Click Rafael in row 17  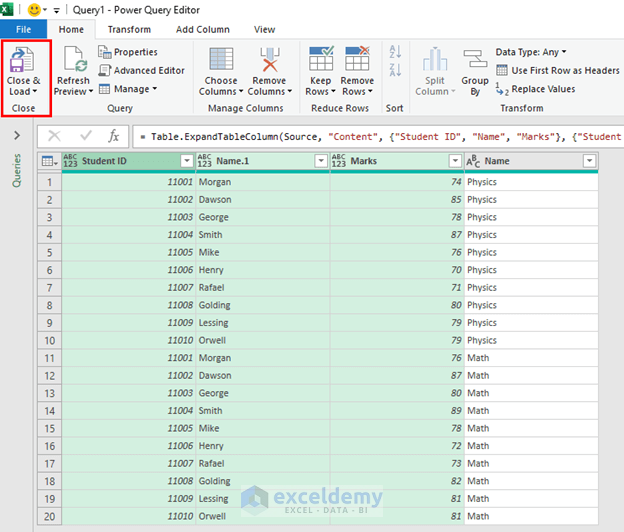point(263,464)
